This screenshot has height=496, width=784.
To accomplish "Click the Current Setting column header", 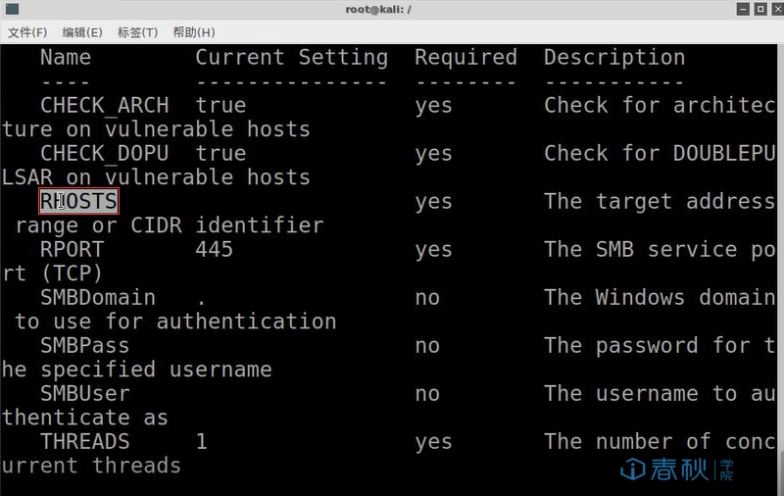I will tap(292, 58).
